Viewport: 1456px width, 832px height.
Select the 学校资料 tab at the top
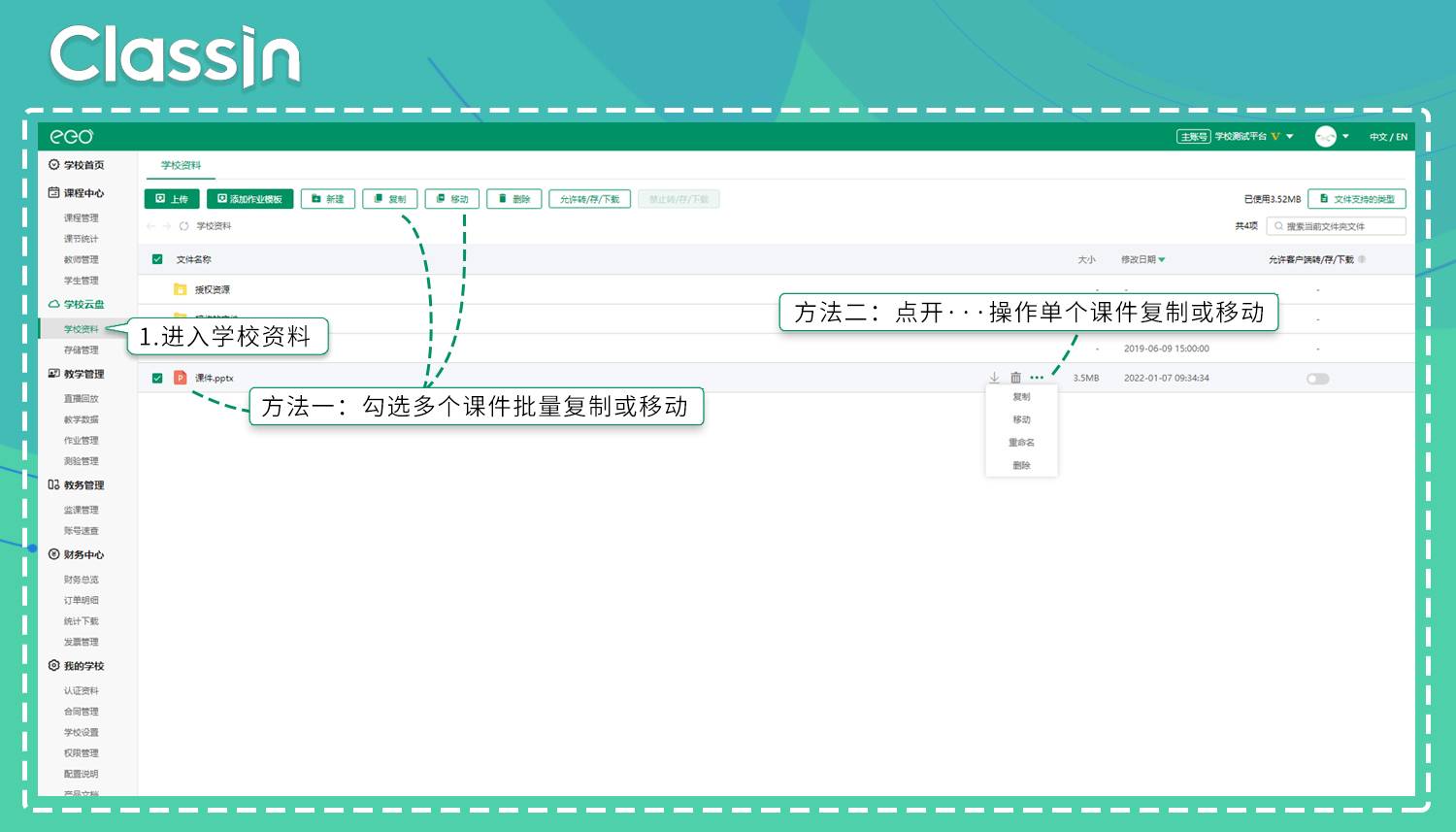[x=181, y=166]
